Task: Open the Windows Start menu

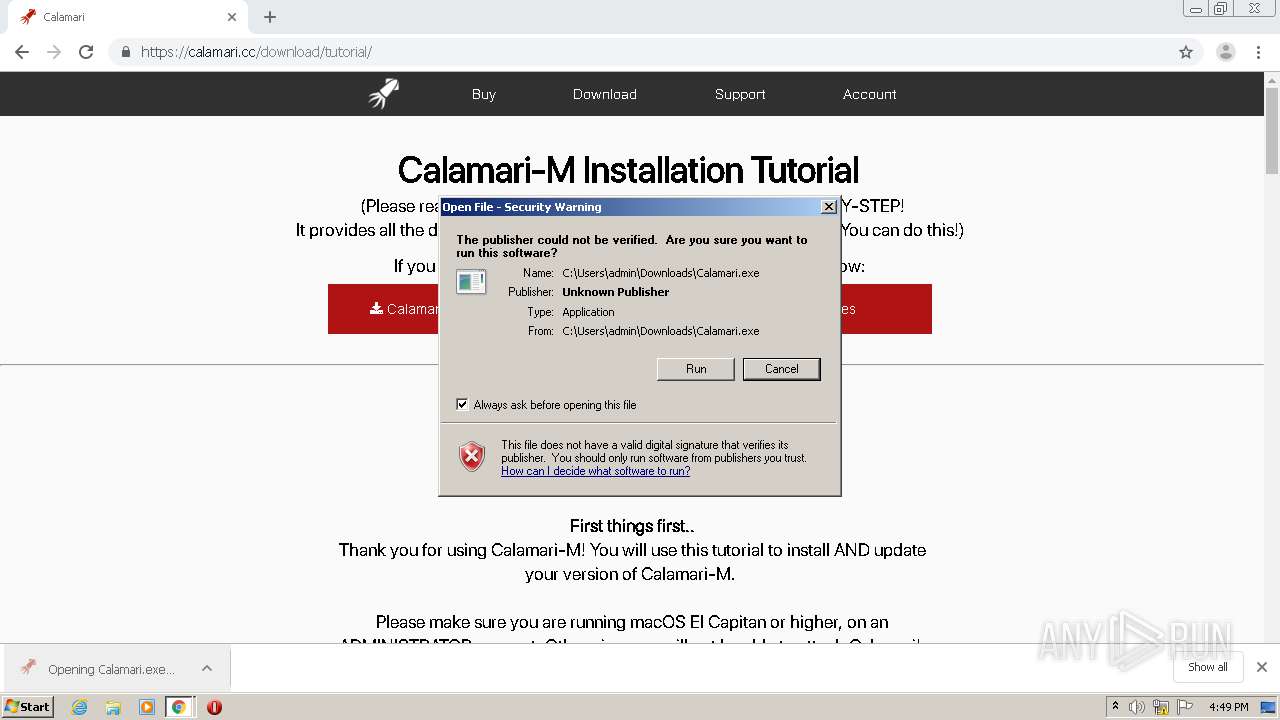Action: 28,706
